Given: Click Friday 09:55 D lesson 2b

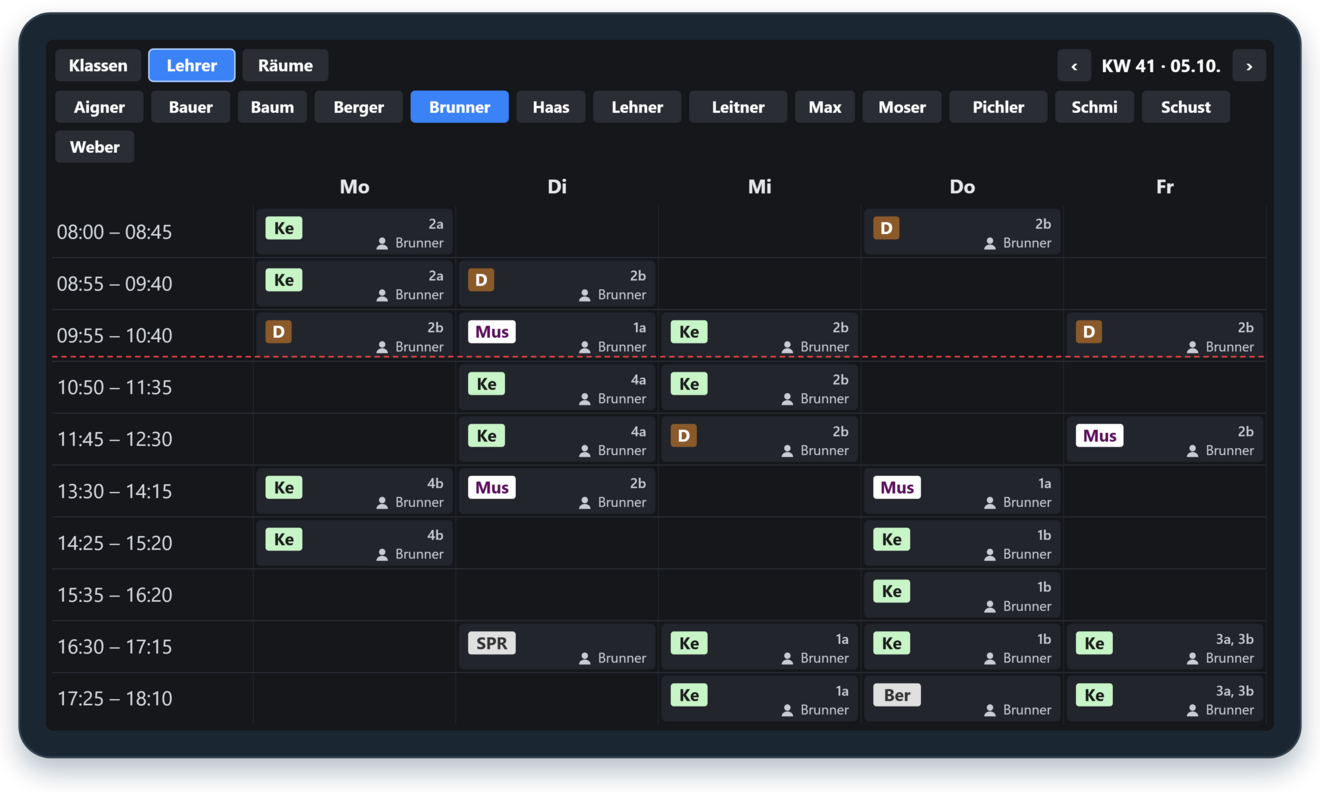Looking at the screenshot, I should point(1165,336).
